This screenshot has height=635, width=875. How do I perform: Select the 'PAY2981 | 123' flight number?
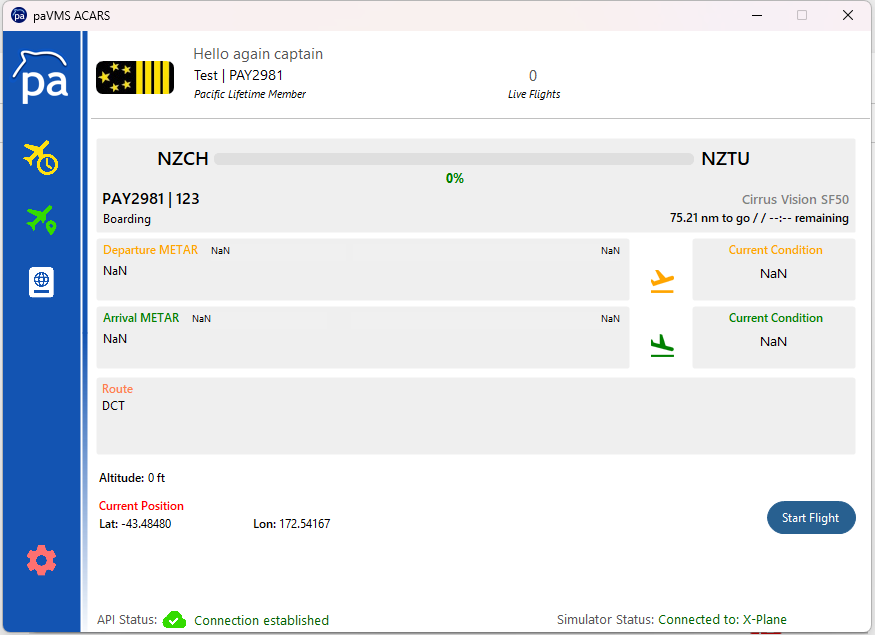click(151, 199)
